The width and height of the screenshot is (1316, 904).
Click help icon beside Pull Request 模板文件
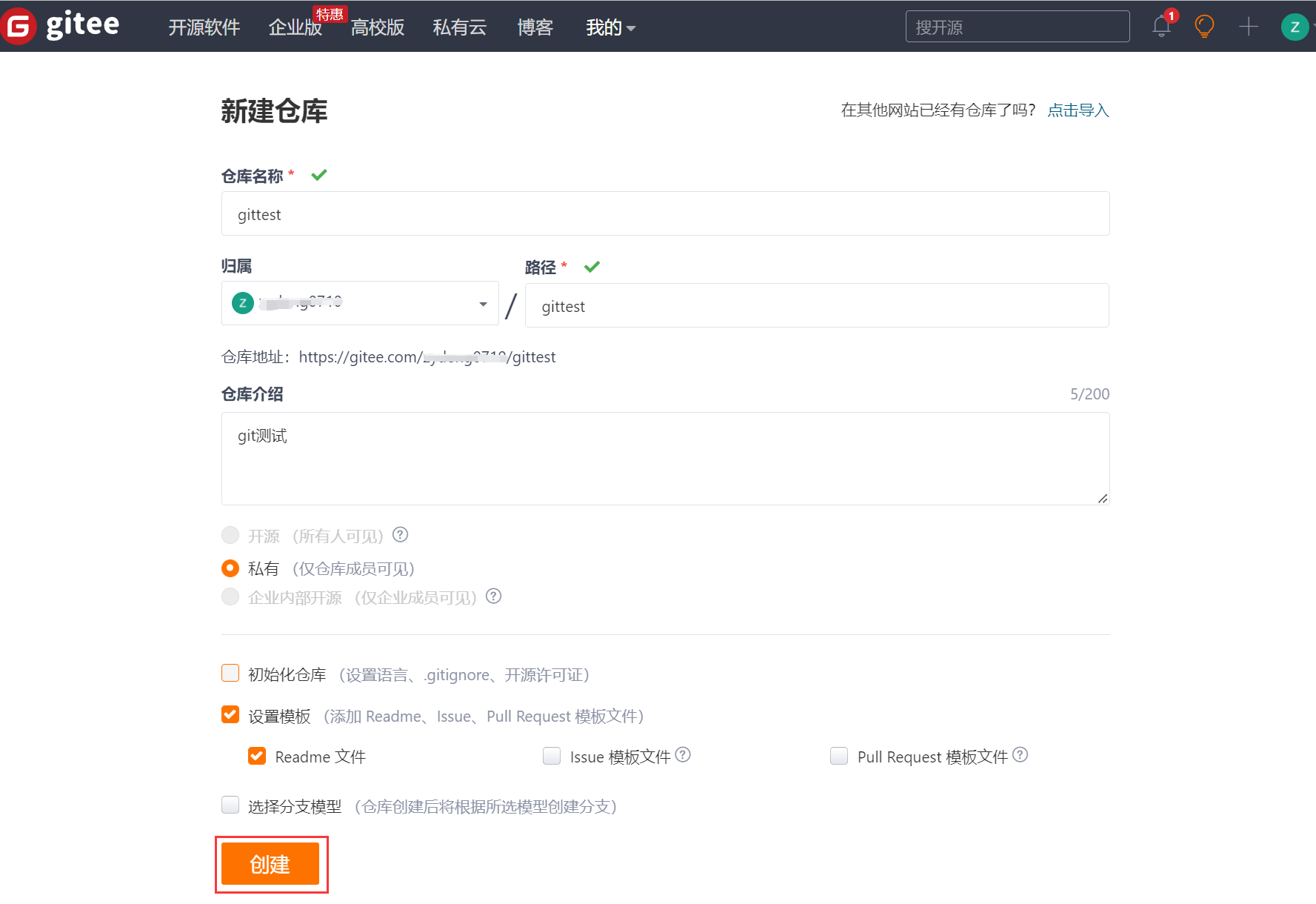(x=1020, y=754)
